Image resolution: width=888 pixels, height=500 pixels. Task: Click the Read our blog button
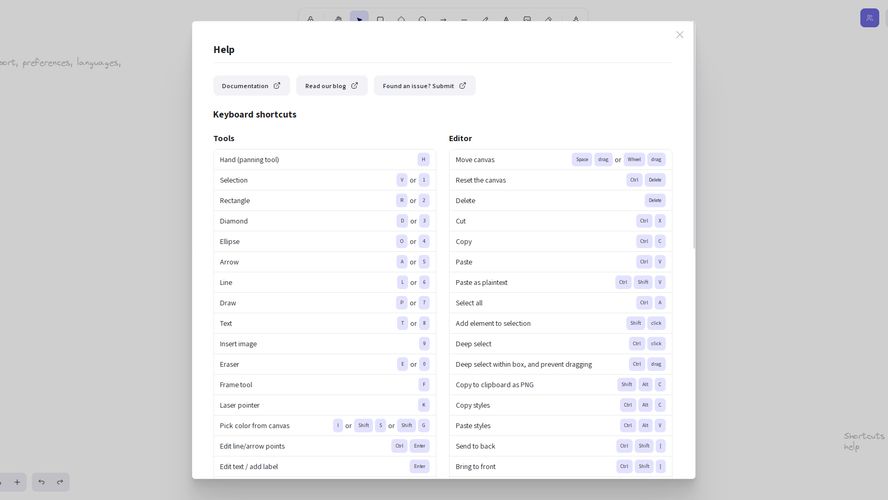[x=331, y=86]
